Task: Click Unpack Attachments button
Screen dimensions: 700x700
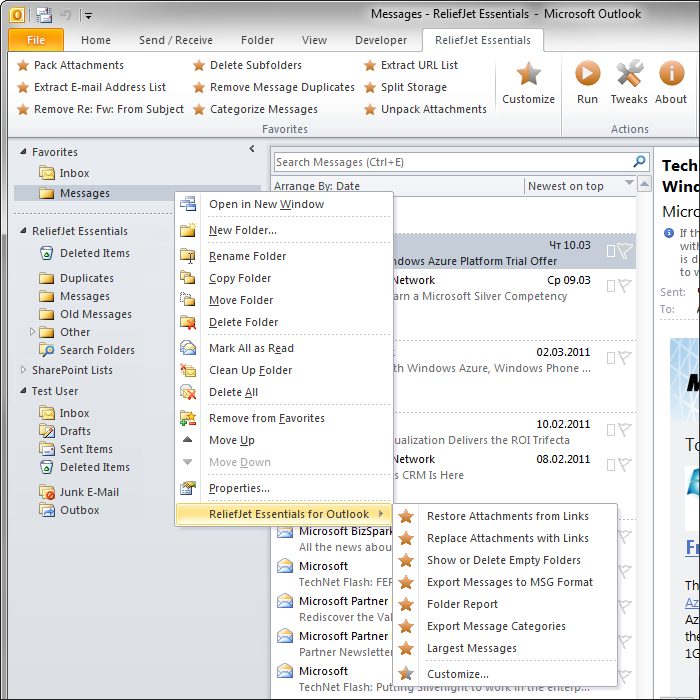Action: (425, 109)
